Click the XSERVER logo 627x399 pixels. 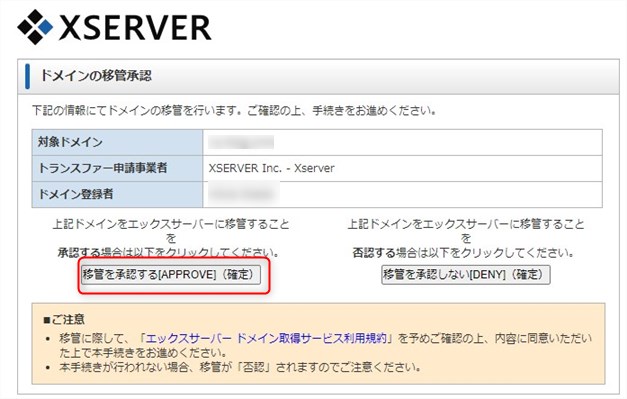click(114, 27)
